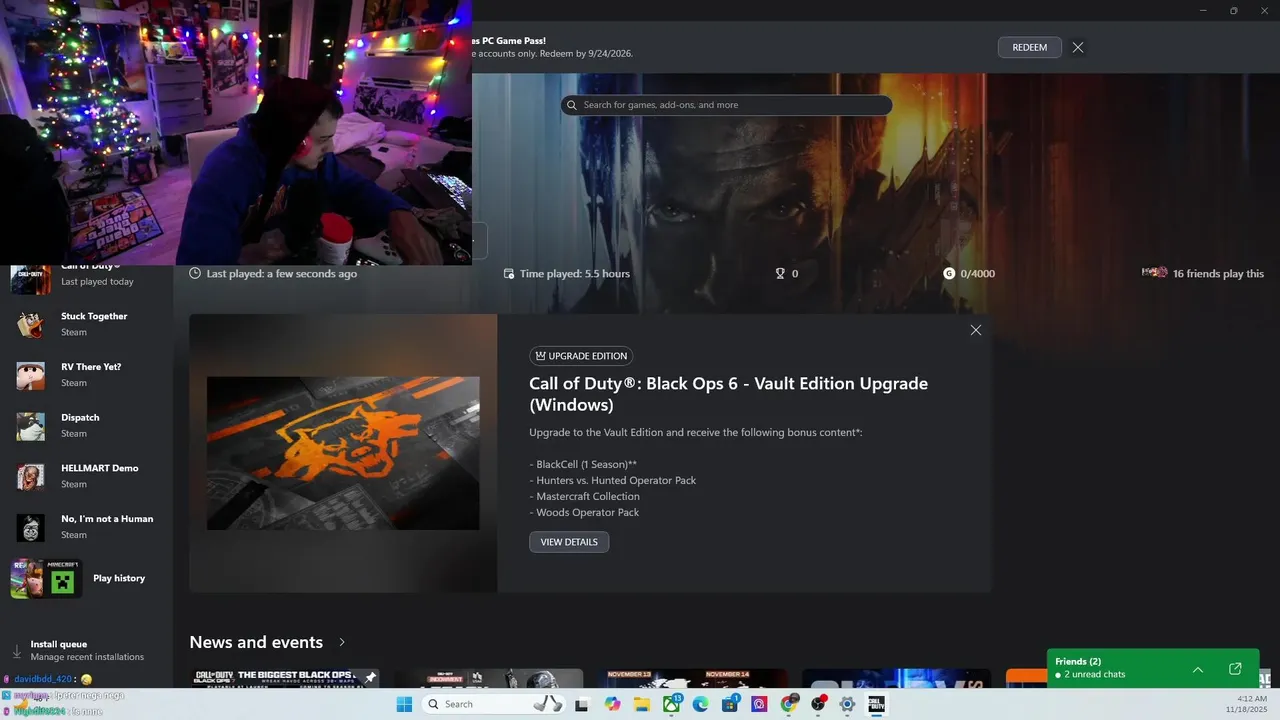Click VIEW DETAILS for Vault Edition Upgrade
The width and height of the screenshot is (1280, 720).
569,542
